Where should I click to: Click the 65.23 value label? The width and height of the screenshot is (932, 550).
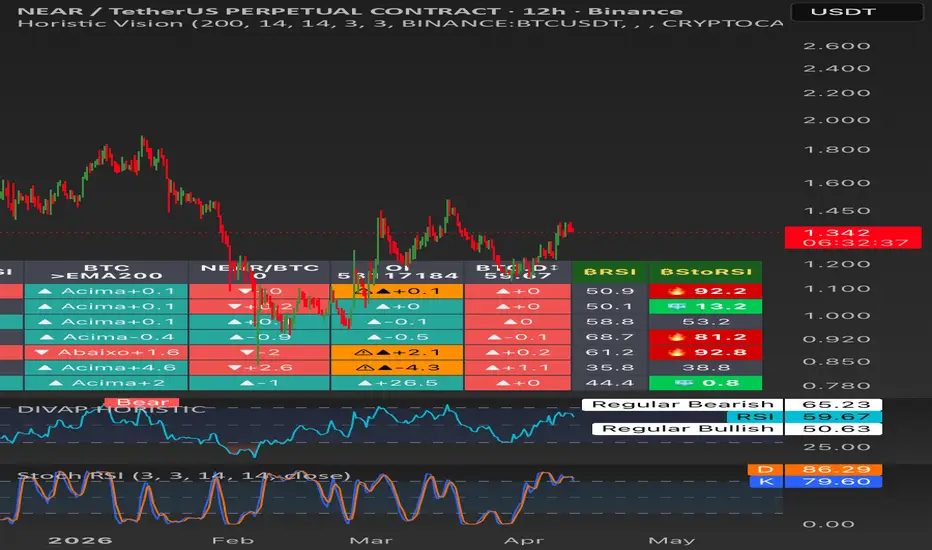coord(833,404)
